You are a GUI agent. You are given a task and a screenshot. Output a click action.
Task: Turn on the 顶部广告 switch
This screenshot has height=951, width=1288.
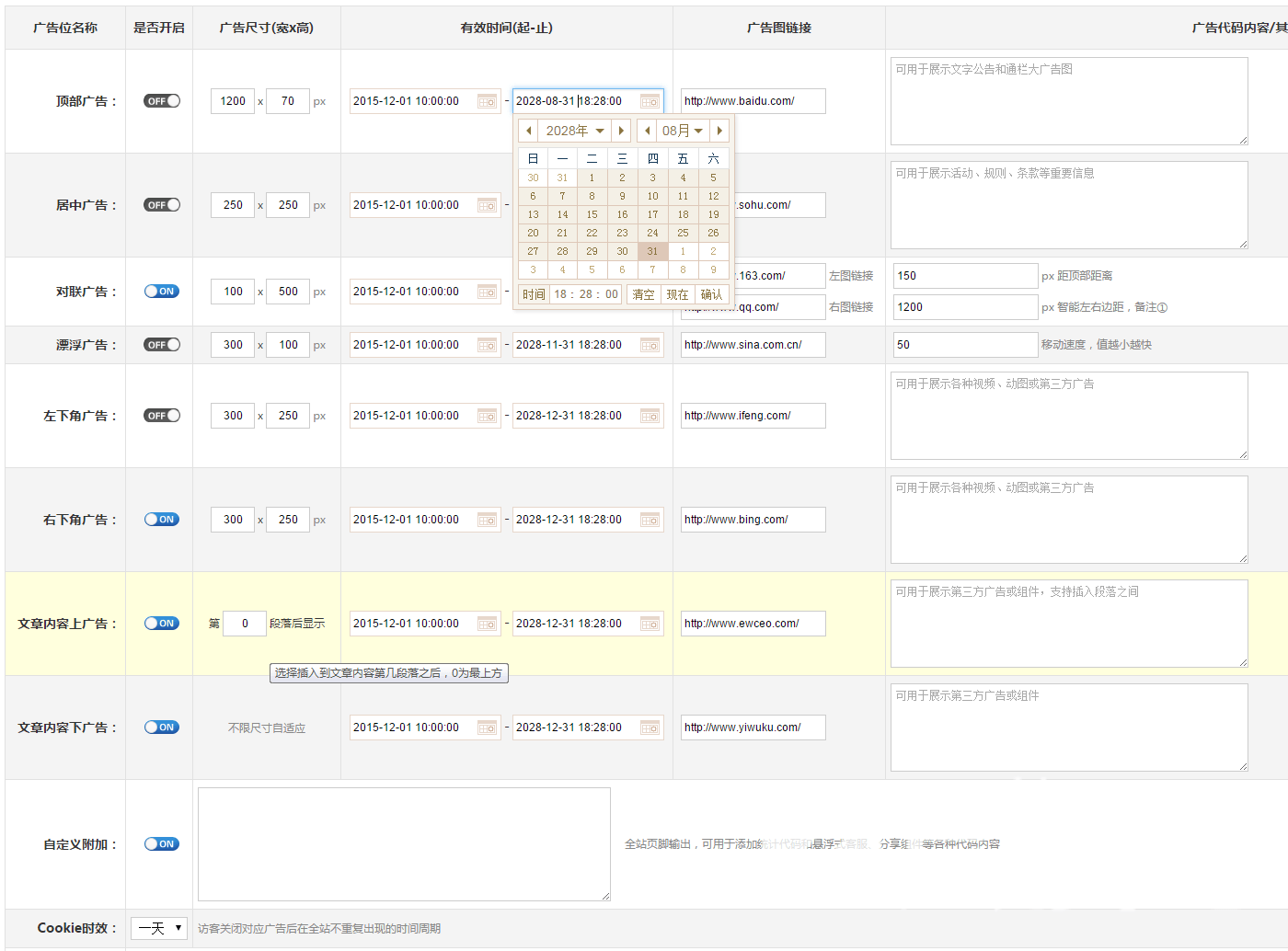pos(162,101)
